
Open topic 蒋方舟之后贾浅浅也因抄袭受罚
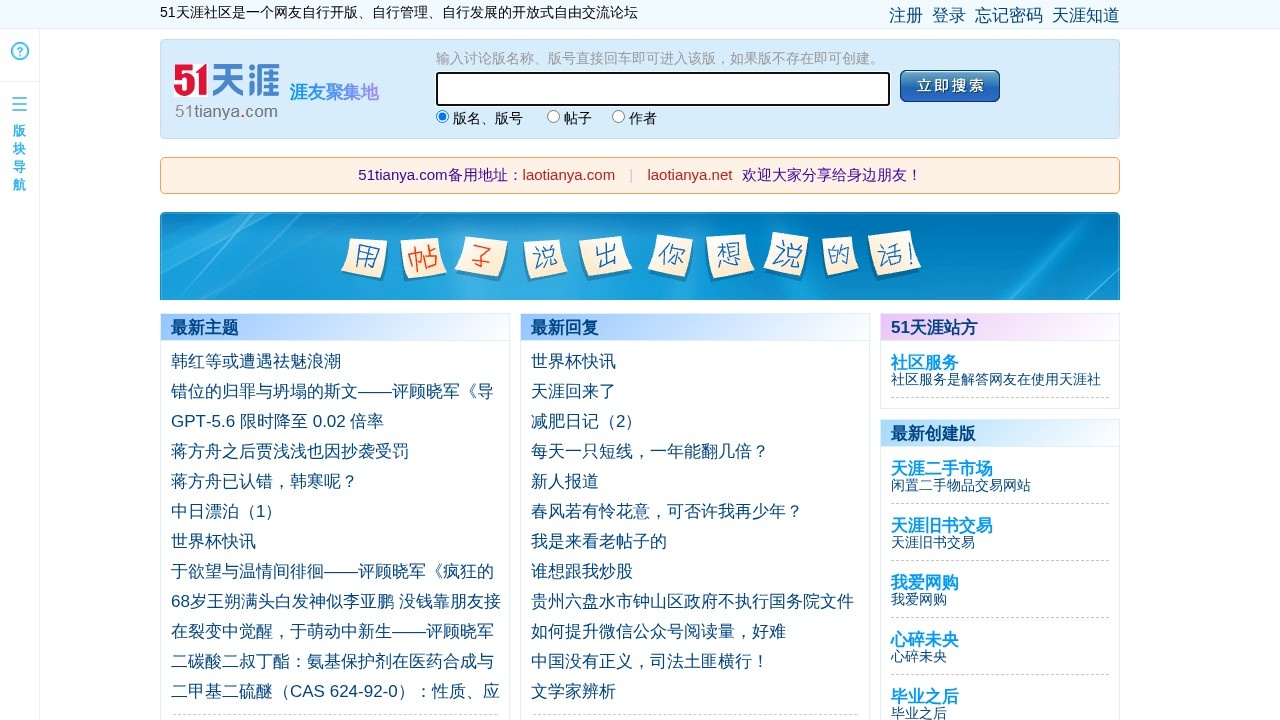pyautogui.click(x=290, y=451)
